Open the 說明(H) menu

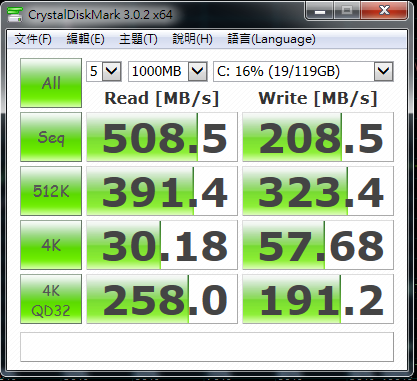point(192,39)
